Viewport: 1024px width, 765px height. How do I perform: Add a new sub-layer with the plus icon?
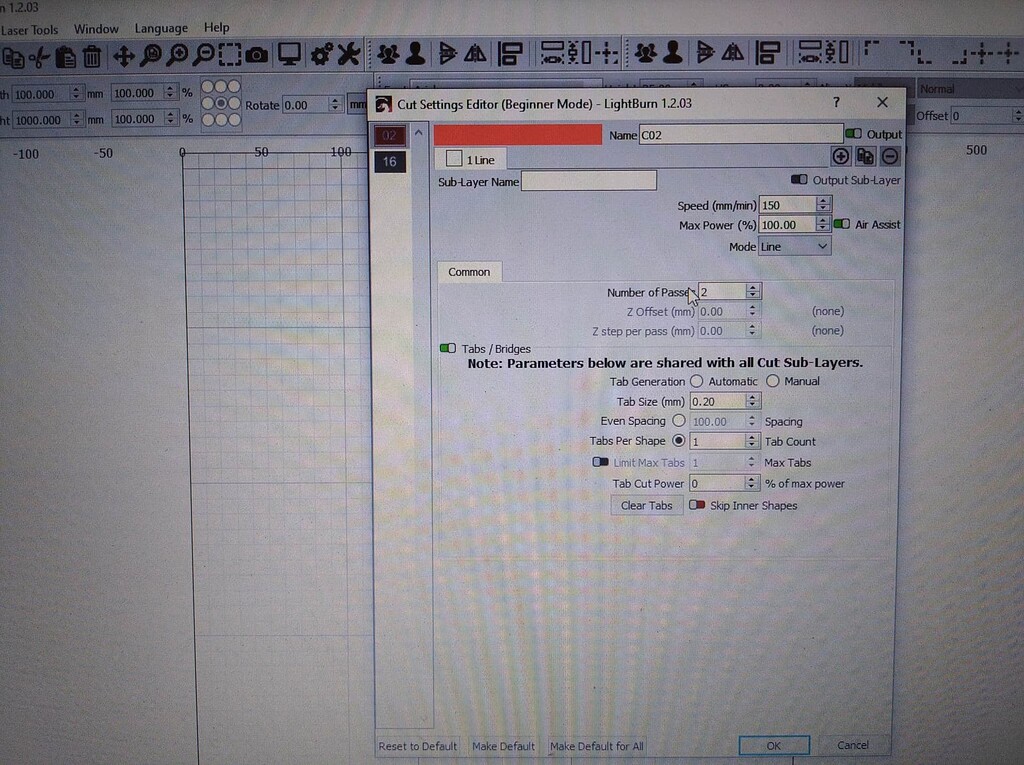tap(841, 156)
